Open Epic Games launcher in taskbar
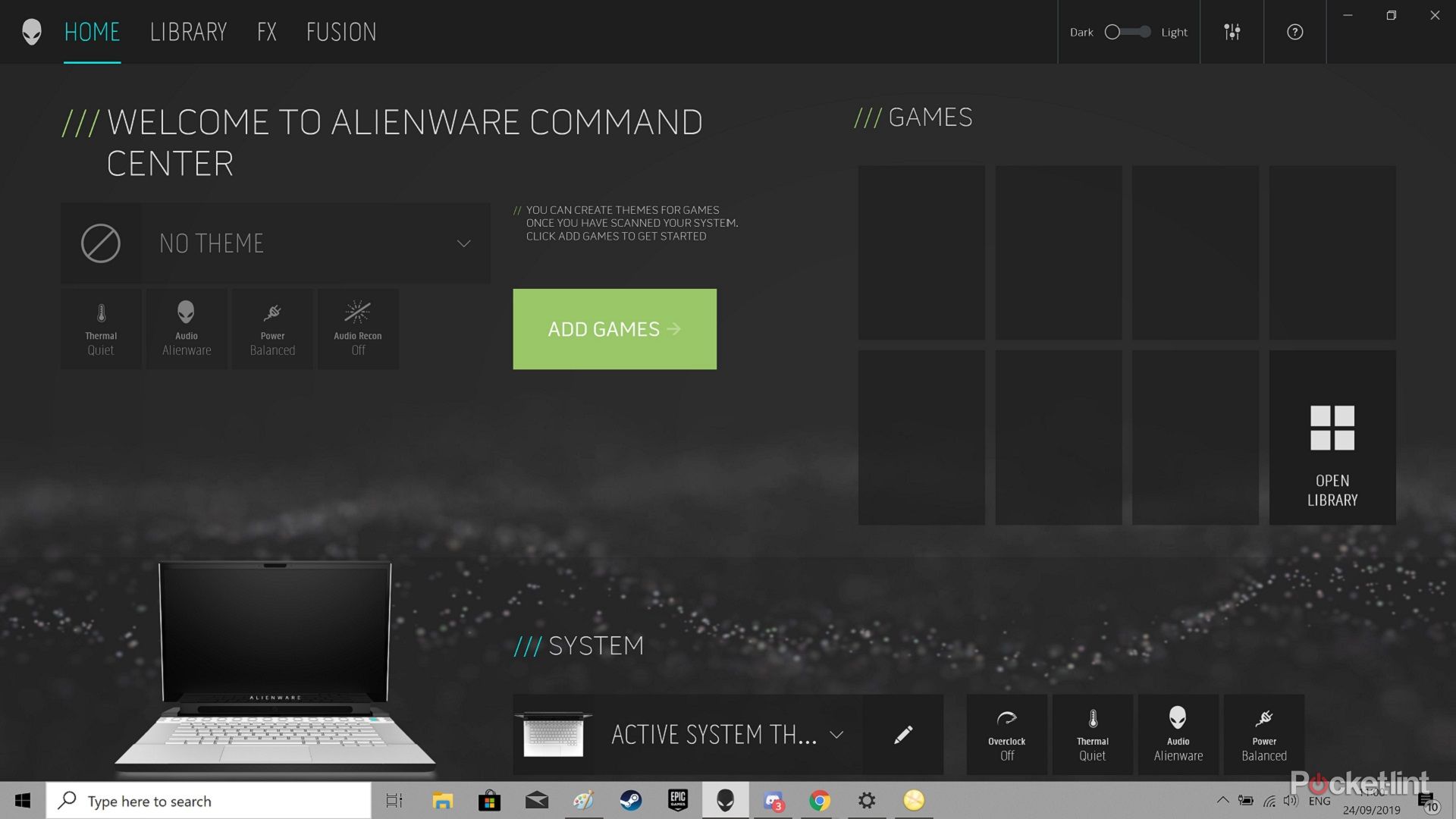 pyautogui.click(x=678, y=801)
